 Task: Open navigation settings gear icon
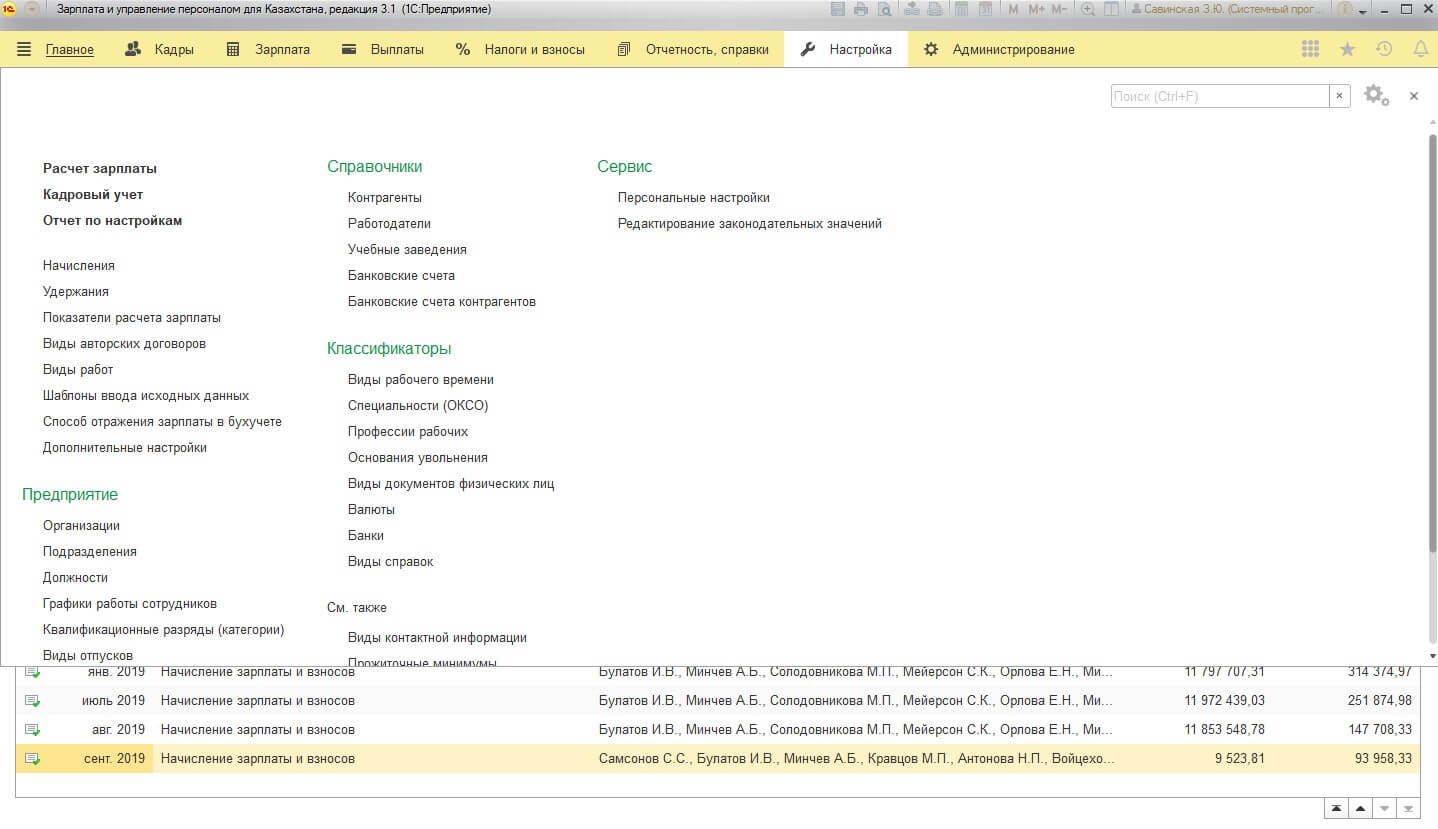point(1376,96)
